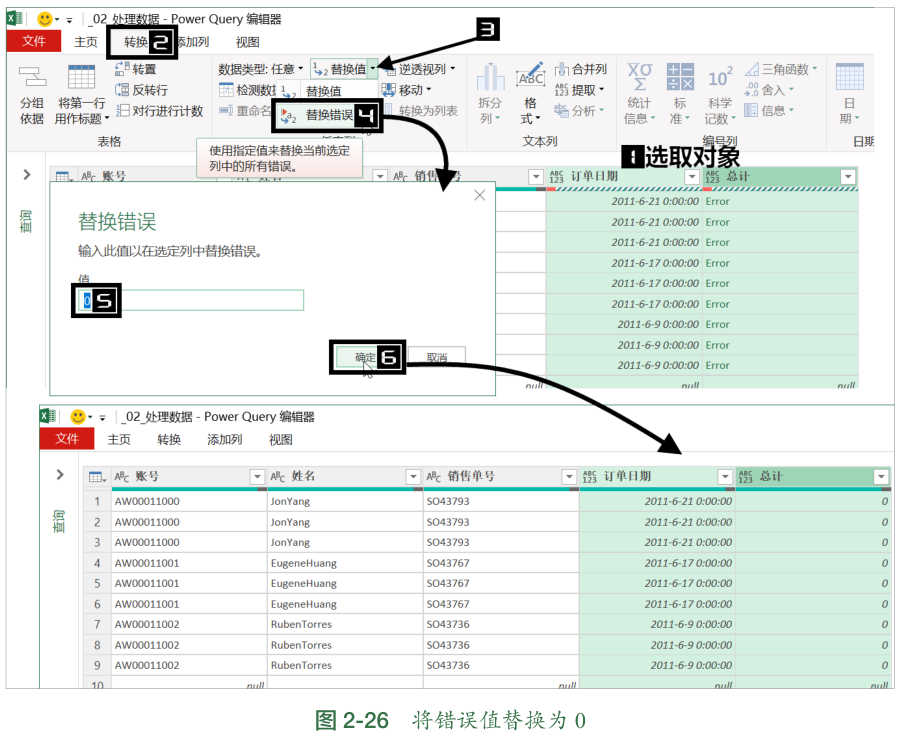
Task: Click the smiley feedback icon in upper title bar
Action: click(x=44, y=19)
